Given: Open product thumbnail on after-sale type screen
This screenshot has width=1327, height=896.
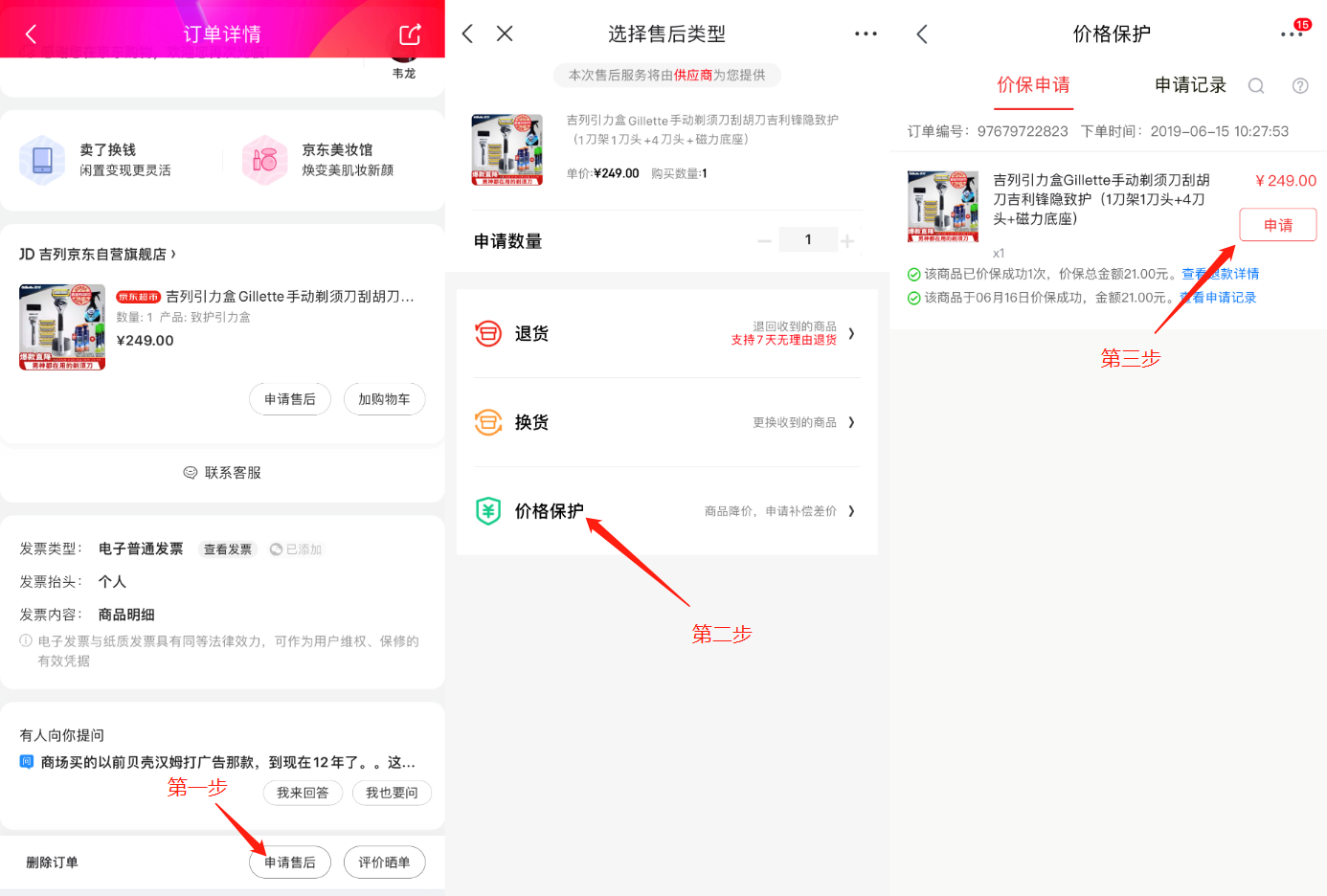Looking at the screenshot, I should [x=507, y=149].
